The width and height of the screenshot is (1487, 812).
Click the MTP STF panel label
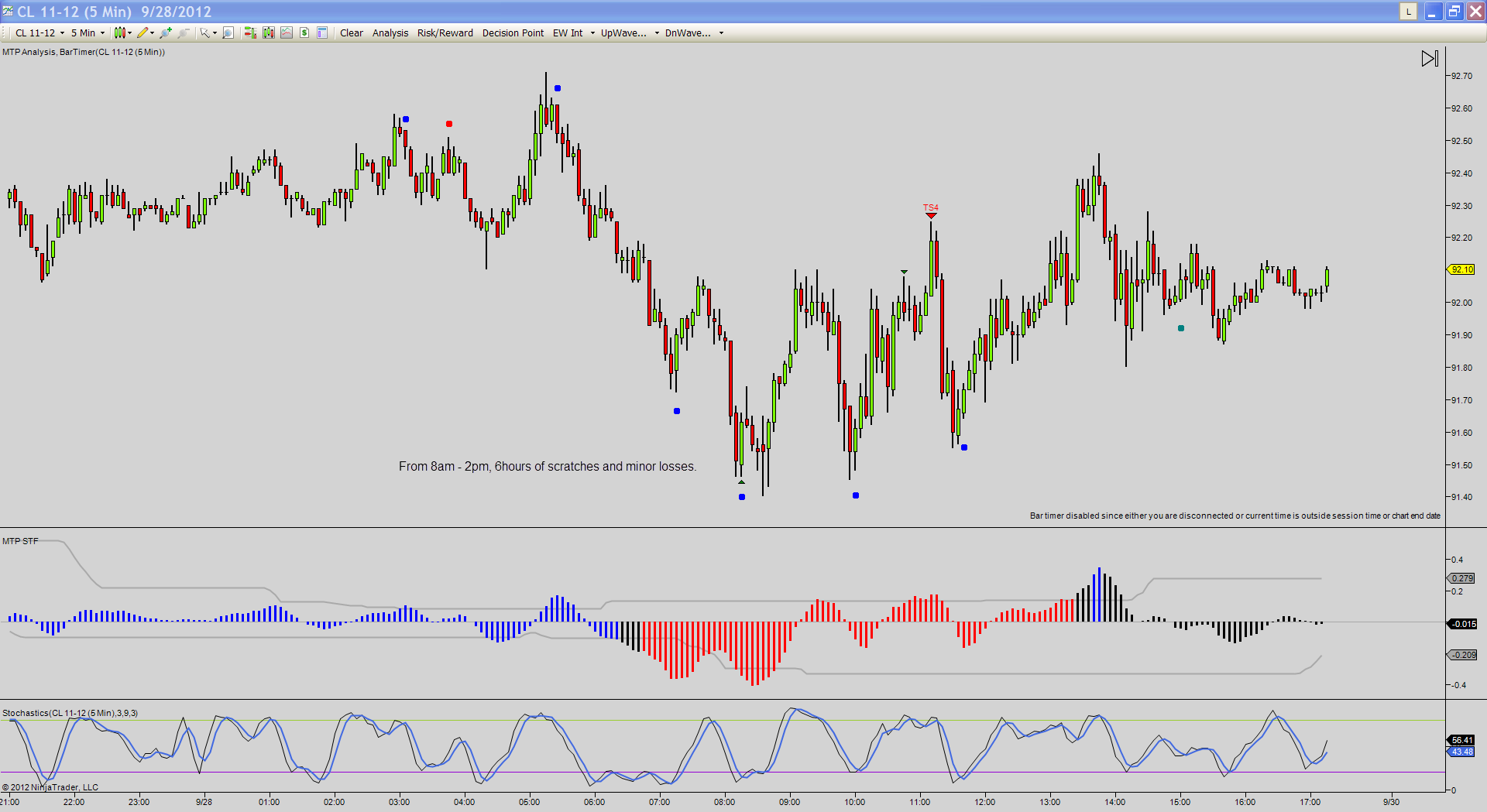pyautogui.click(x=20, y=541)
